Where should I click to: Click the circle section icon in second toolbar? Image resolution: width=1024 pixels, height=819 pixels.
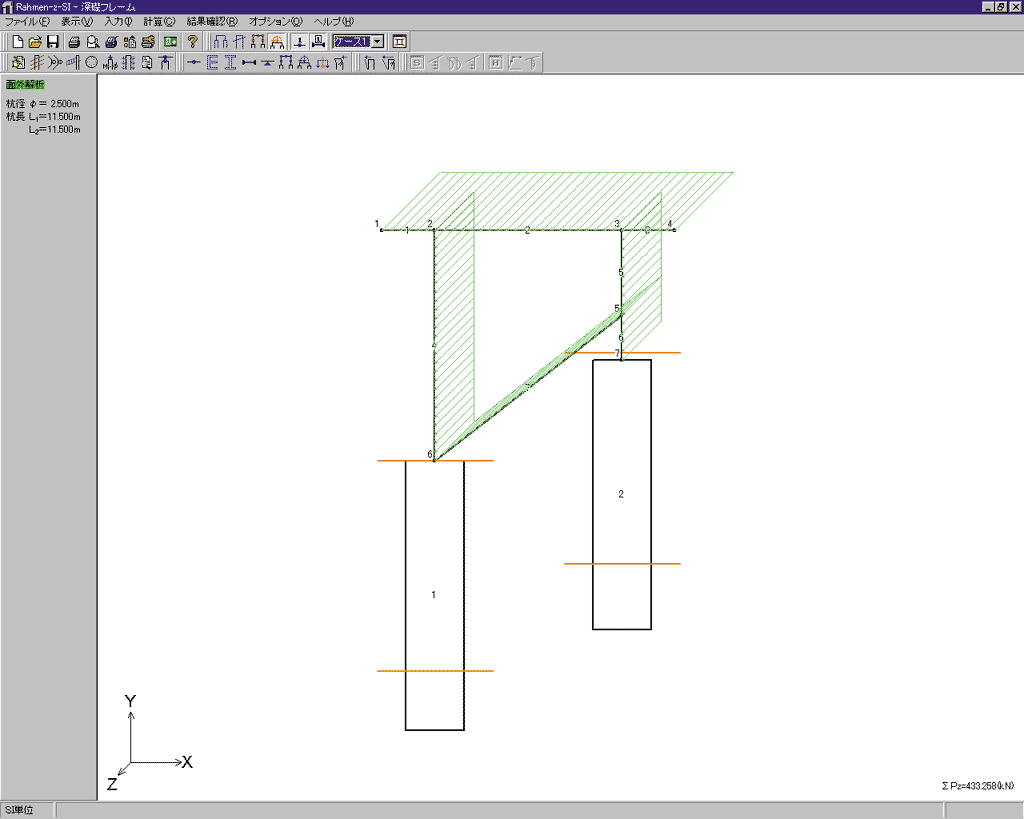tap(91, 63)
